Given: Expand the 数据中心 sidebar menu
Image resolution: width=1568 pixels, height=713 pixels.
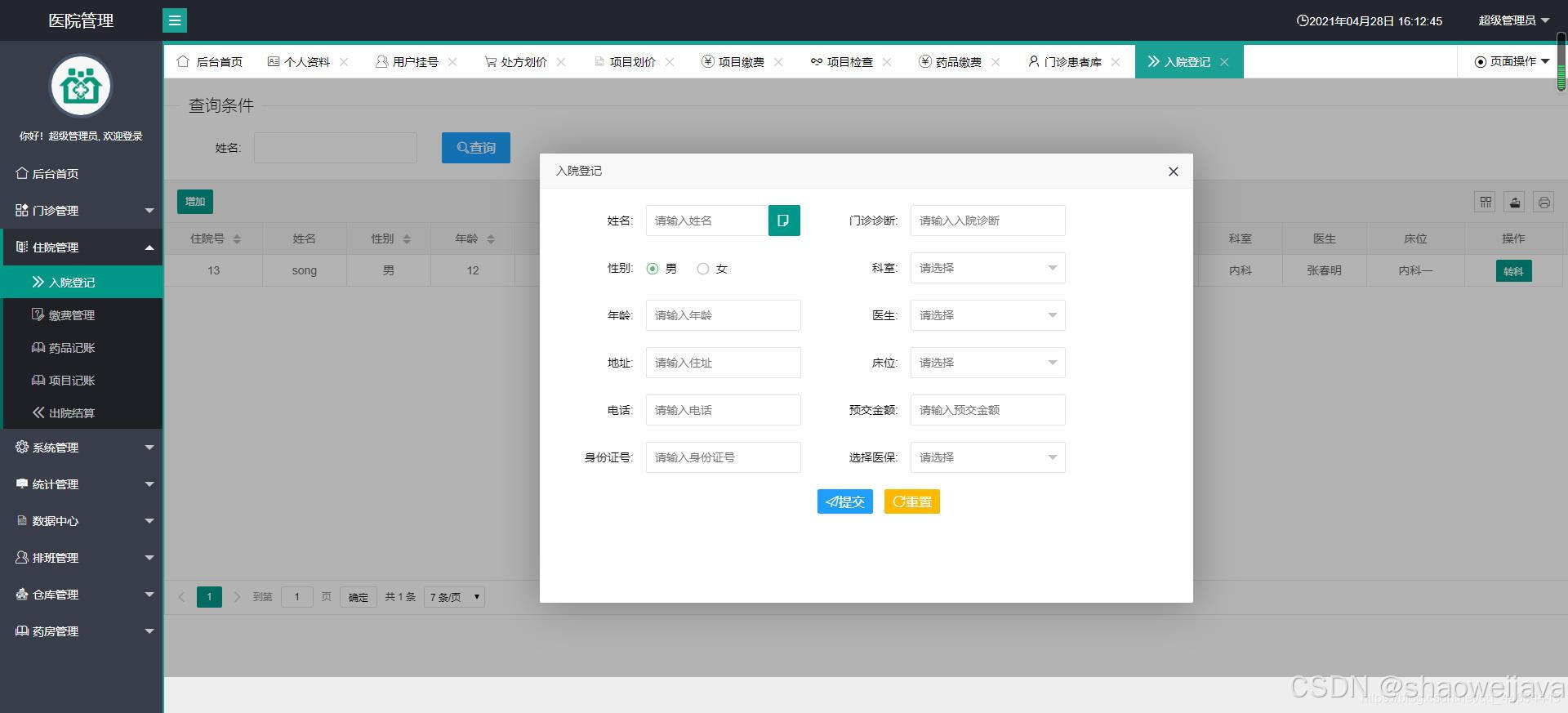Looking at the screenshot, I should pyautogui.click(x=82, y=521).
